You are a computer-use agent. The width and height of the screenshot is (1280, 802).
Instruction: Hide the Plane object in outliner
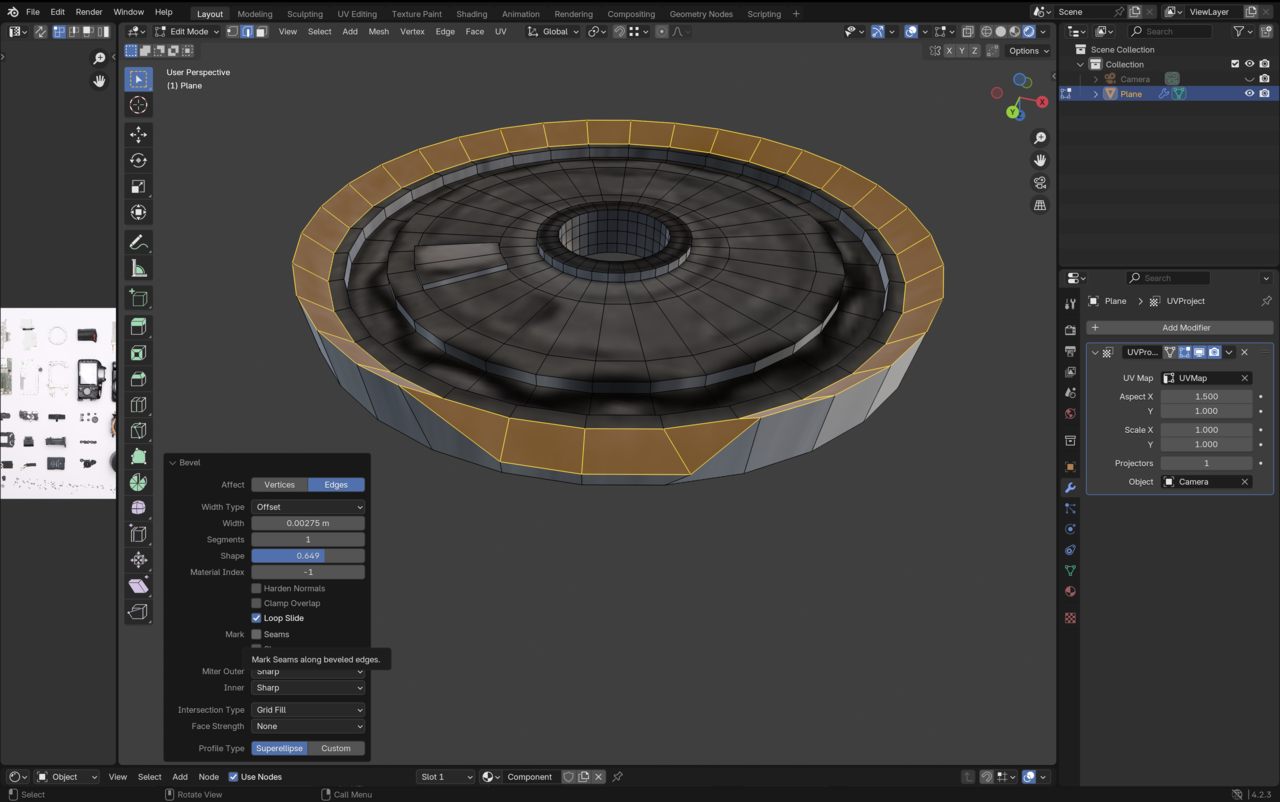[x=1249, y=94]
